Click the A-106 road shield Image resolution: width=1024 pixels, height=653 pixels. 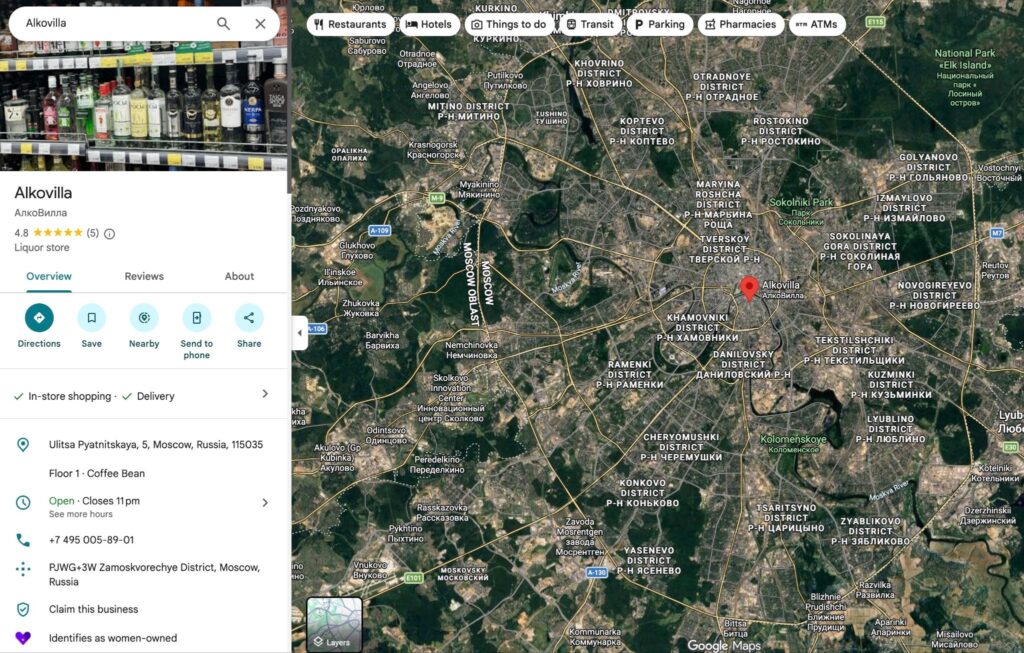tap(317, 328)
